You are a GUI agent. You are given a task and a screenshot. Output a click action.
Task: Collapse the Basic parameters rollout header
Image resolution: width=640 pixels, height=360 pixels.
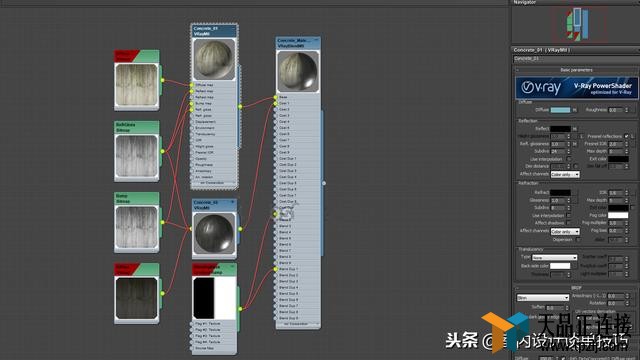[x=576, y=70]
